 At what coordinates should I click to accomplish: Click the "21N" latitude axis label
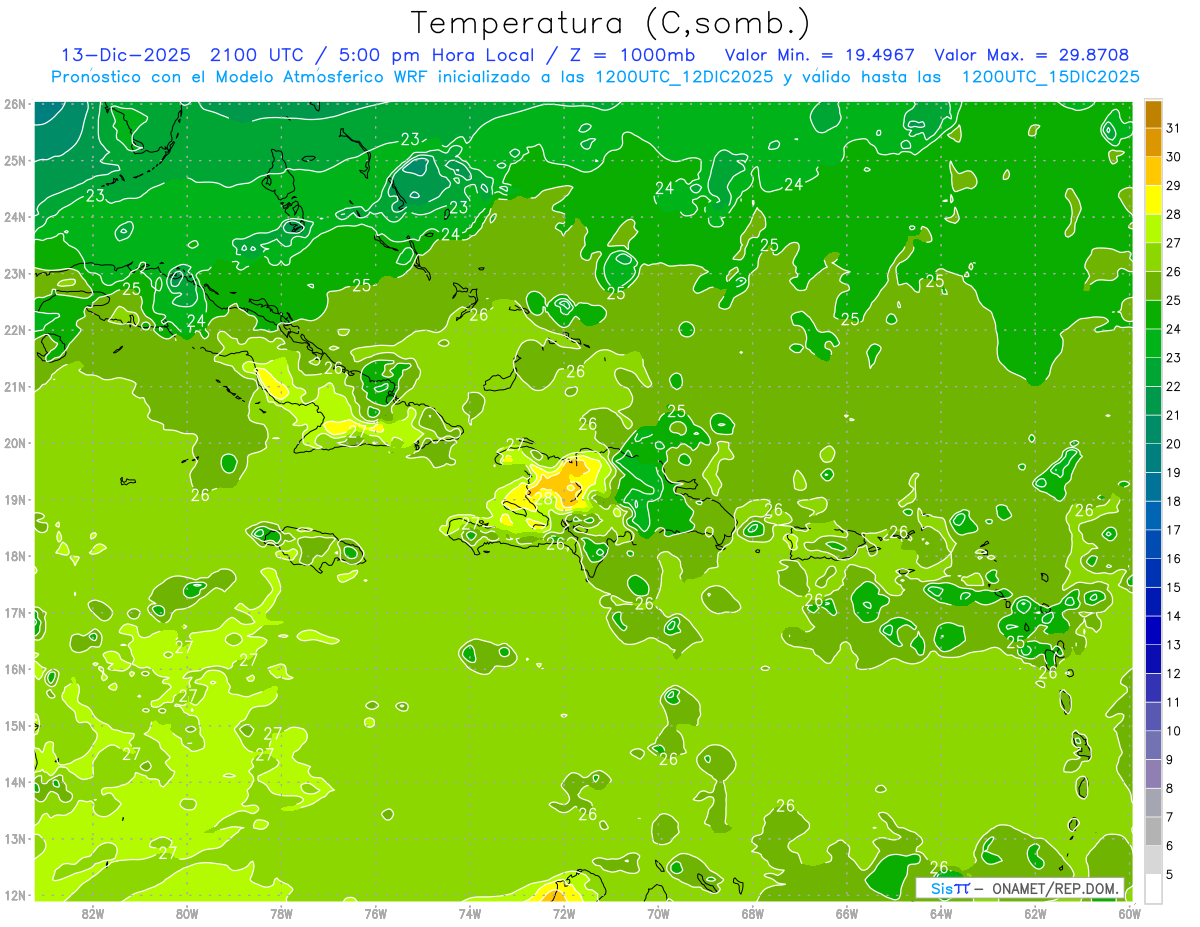click(x=14, y=386)
